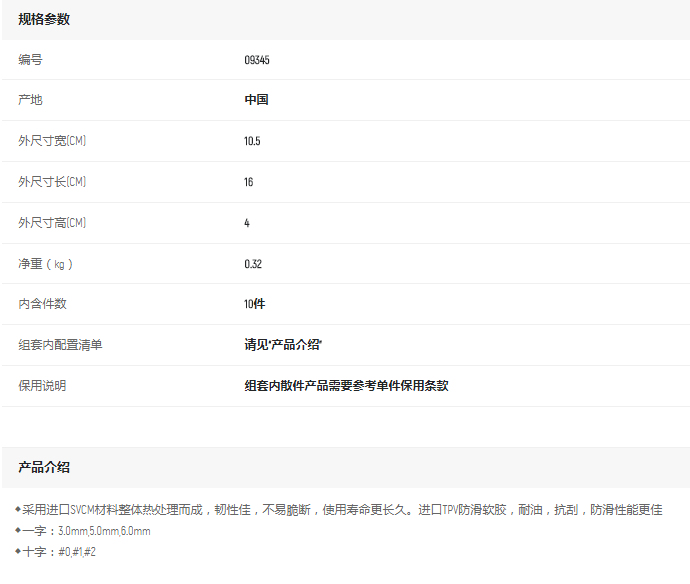Open the 请见'产品介绍' reference text
The width and height of the screenshot is (690, 584).
(x=283, y=345)
